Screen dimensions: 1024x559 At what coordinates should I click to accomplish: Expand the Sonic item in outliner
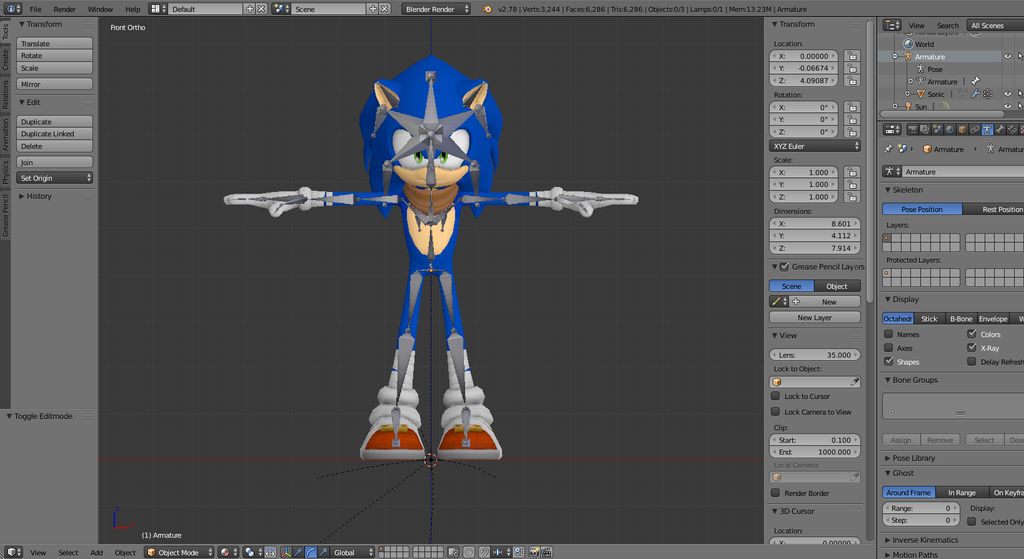[908, 94]
